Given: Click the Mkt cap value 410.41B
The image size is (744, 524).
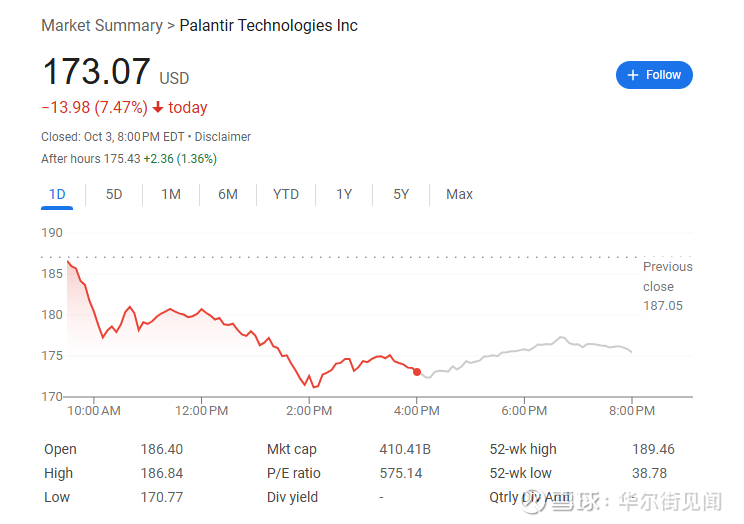Looking at the screenshot, I should click(x=405, y=449).
